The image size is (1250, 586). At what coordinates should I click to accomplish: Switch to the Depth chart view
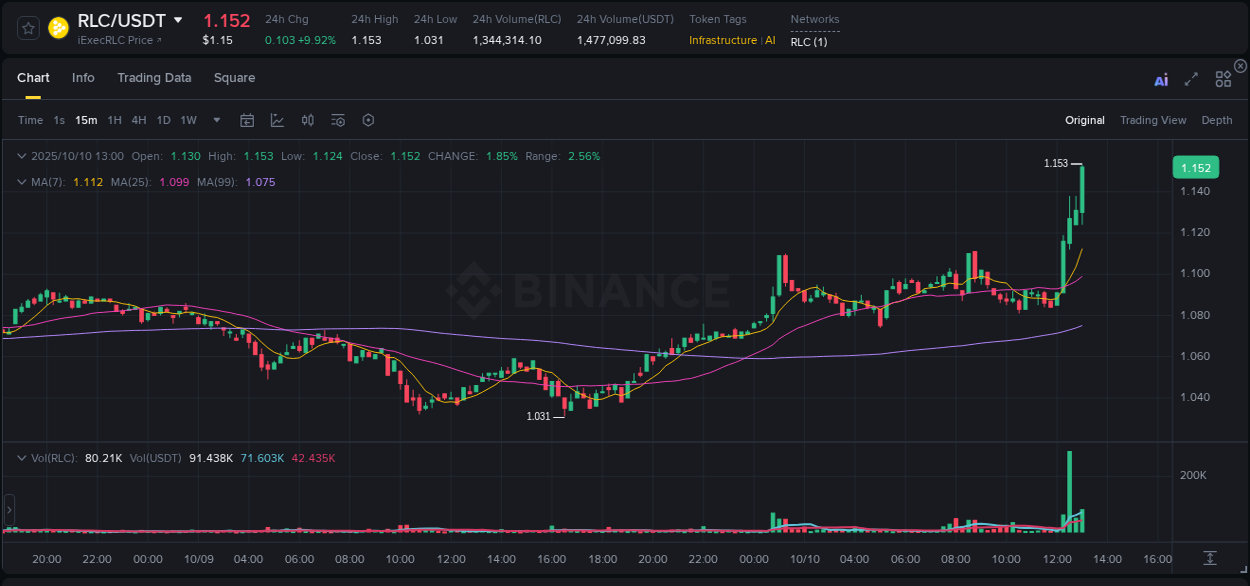point(1216,120)
